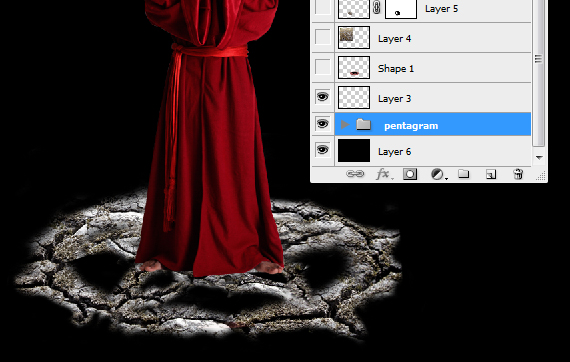The width and height of the screenshot is (570, 362).
Task: Show Layer 4 visibility box
Action: click(x=322, y=37)
